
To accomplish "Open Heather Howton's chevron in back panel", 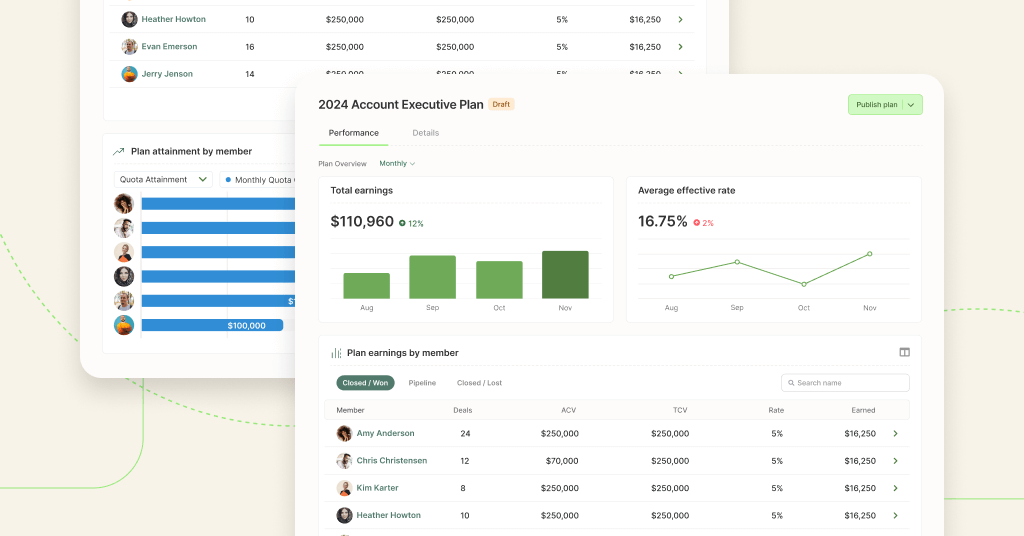I will click(680, 20).
